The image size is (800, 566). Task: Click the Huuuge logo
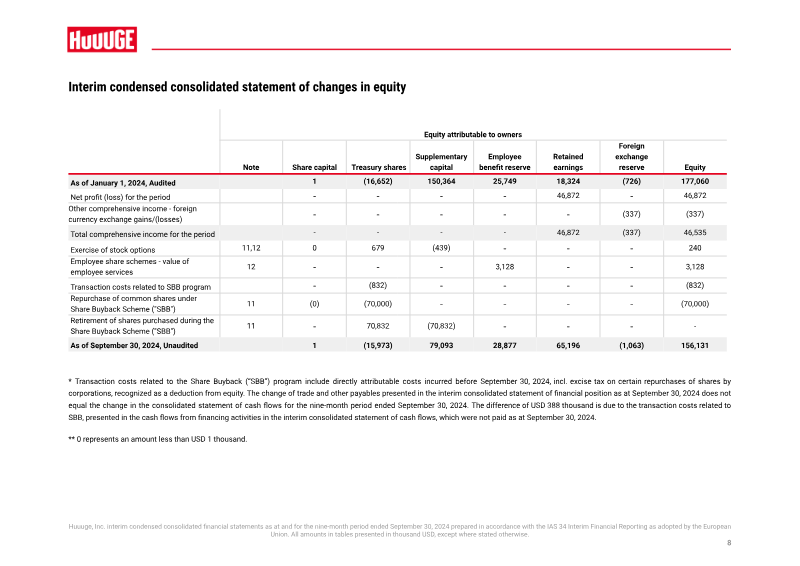(x=102, y=39)
